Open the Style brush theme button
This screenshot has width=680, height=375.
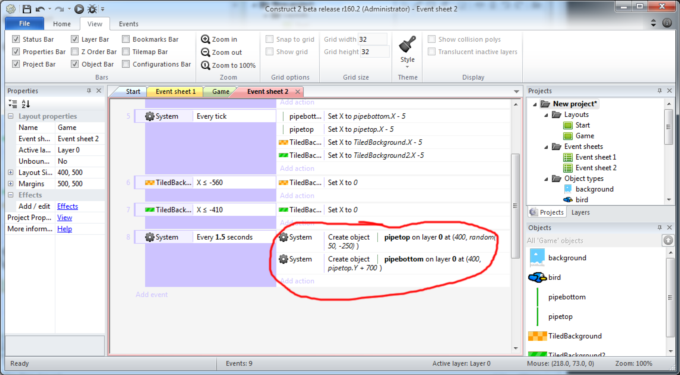point(407,51)
